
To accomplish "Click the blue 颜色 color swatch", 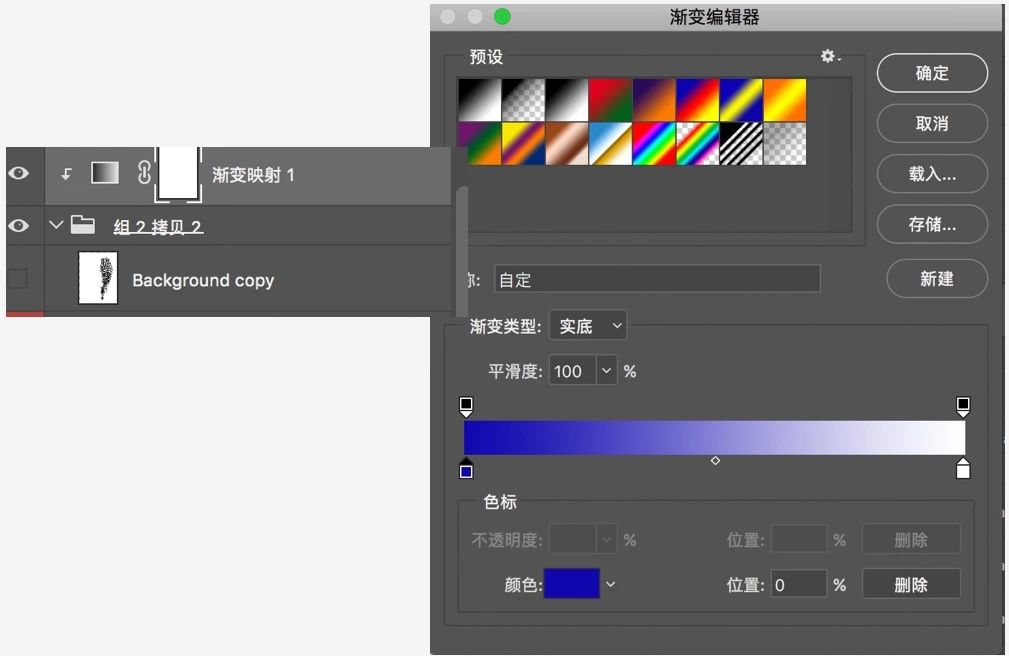I will (570, 584).
